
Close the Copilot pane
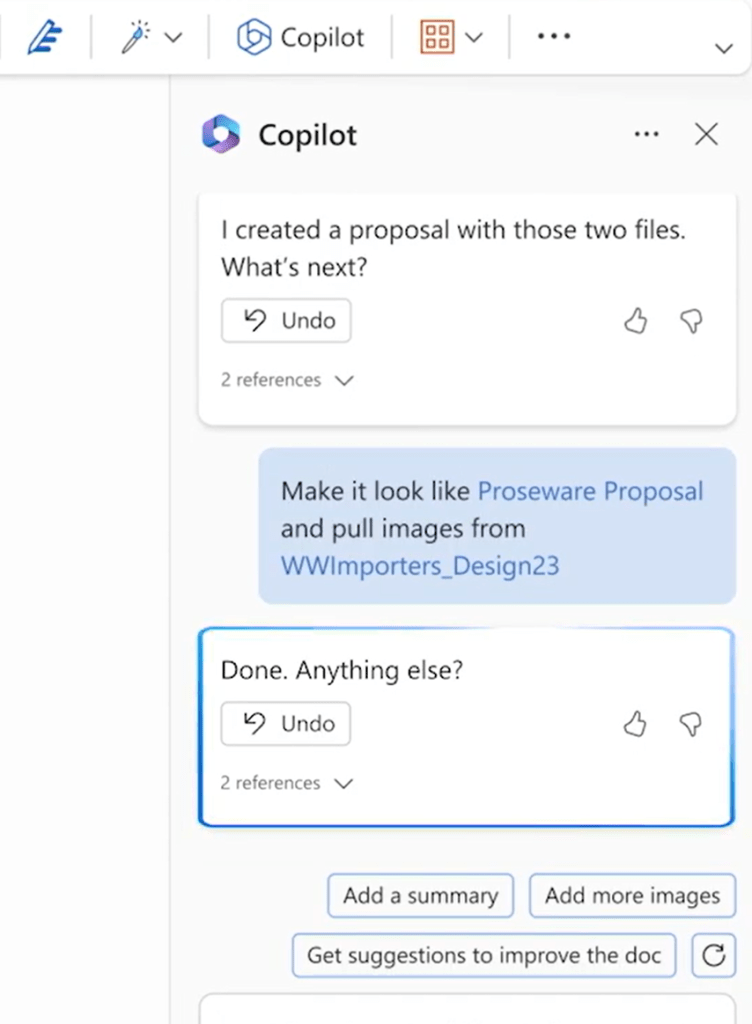(706, 134)
